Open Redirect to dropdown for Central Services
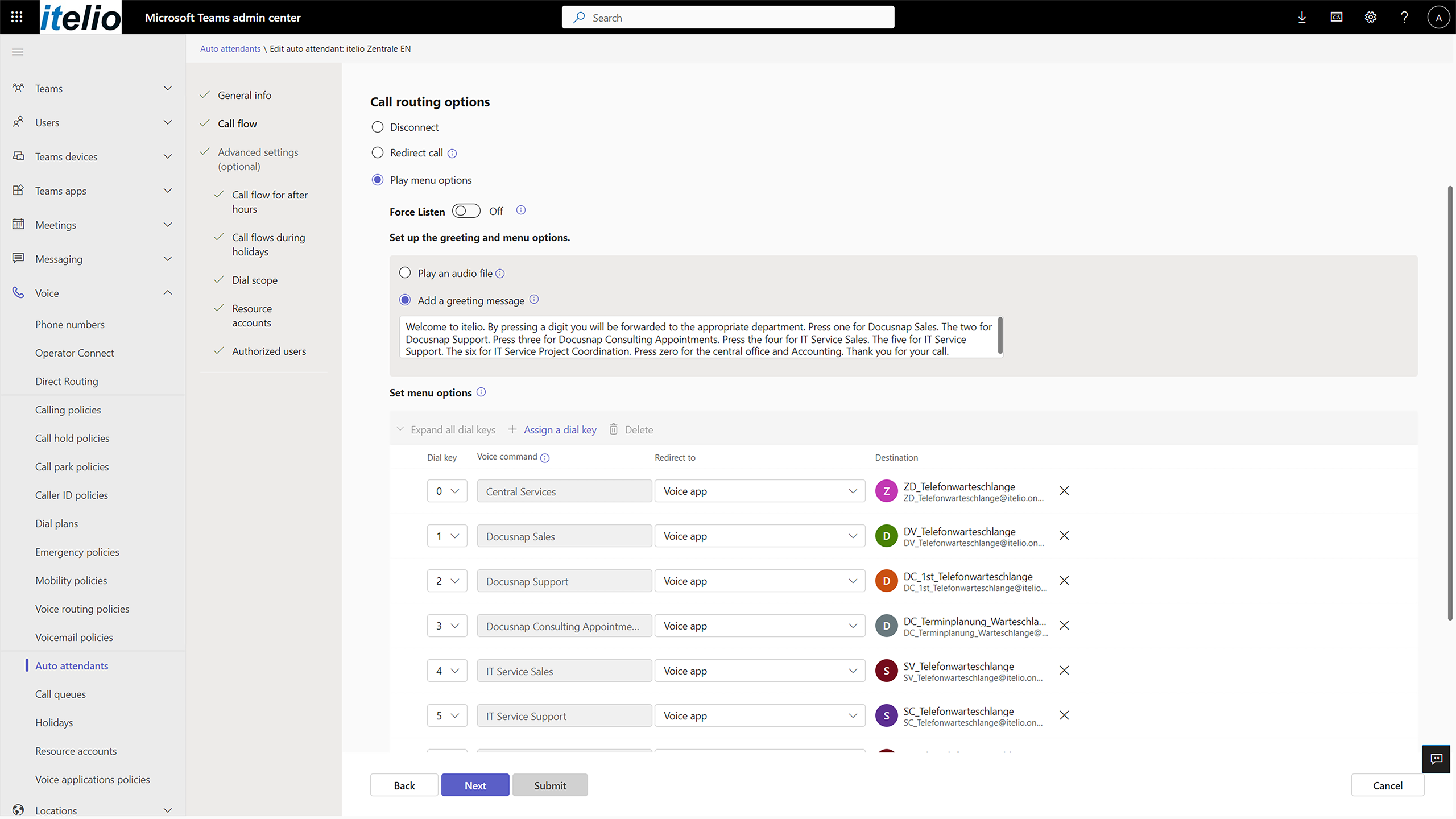1456x819 pixels. click(x=760, y=491)
